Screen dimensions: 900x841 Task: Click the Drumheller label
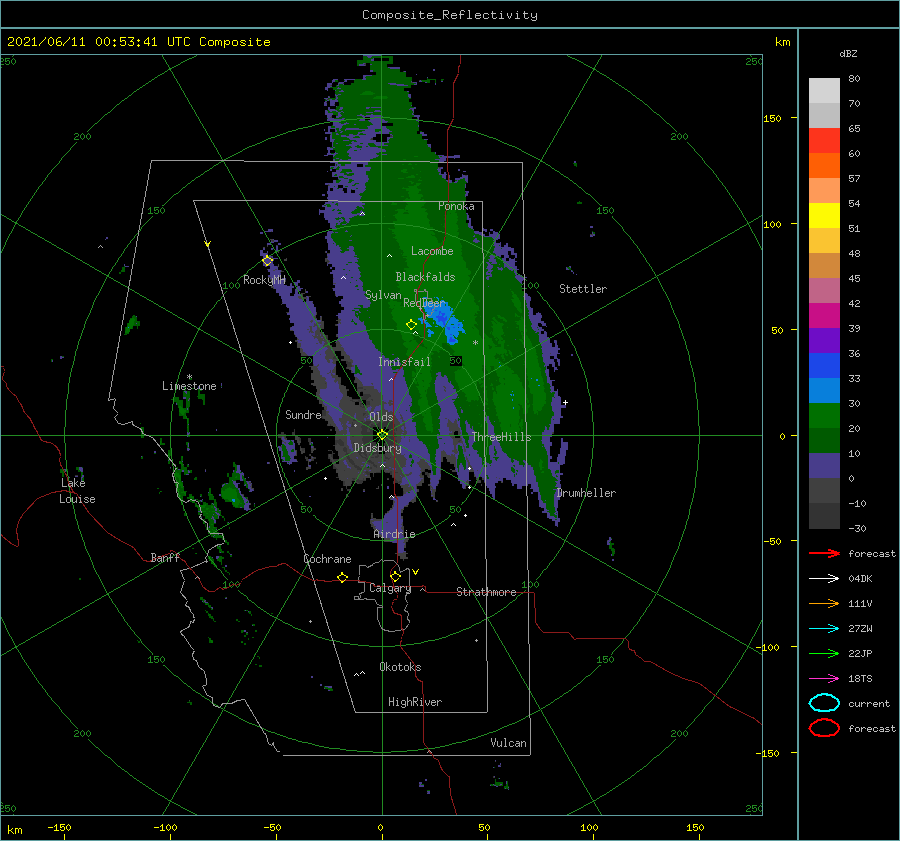pyautogui.click(x=586, y=493)
